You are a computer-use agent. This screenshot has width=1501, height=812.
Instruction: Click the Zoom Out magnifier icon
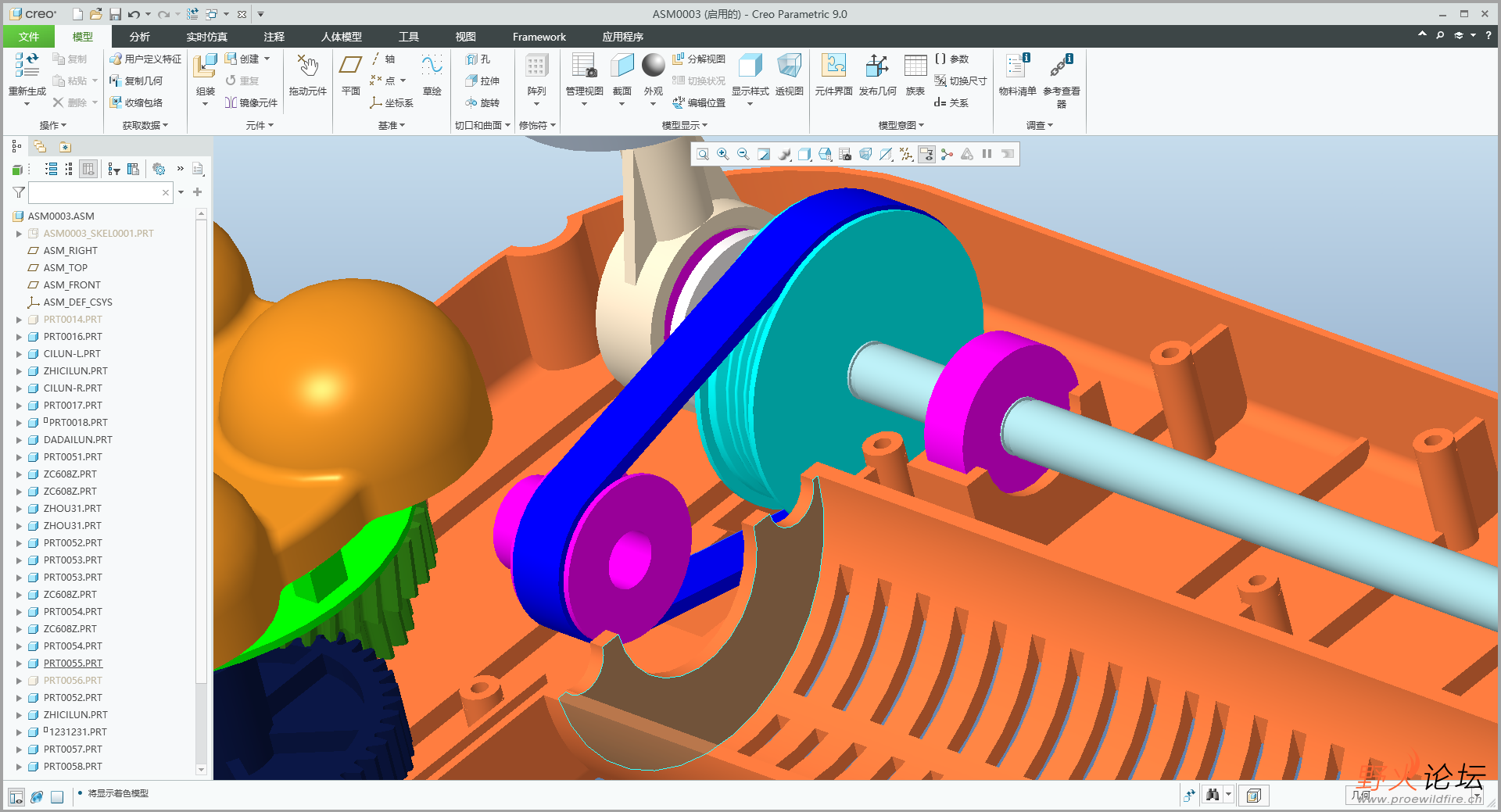click(x=743, y=154)
